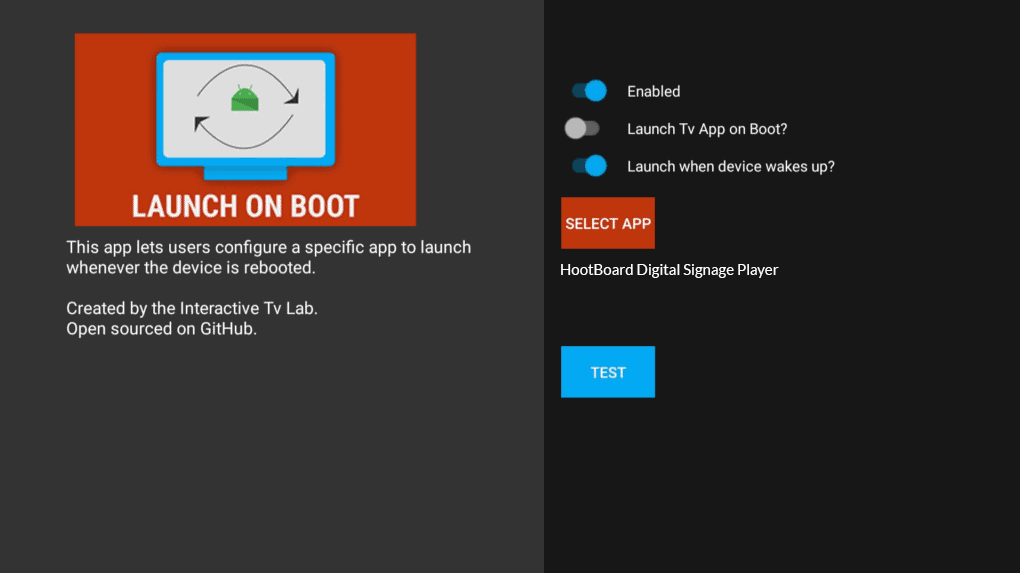Click the "Launch Tv App on Boot?" label

click(707, 129)
